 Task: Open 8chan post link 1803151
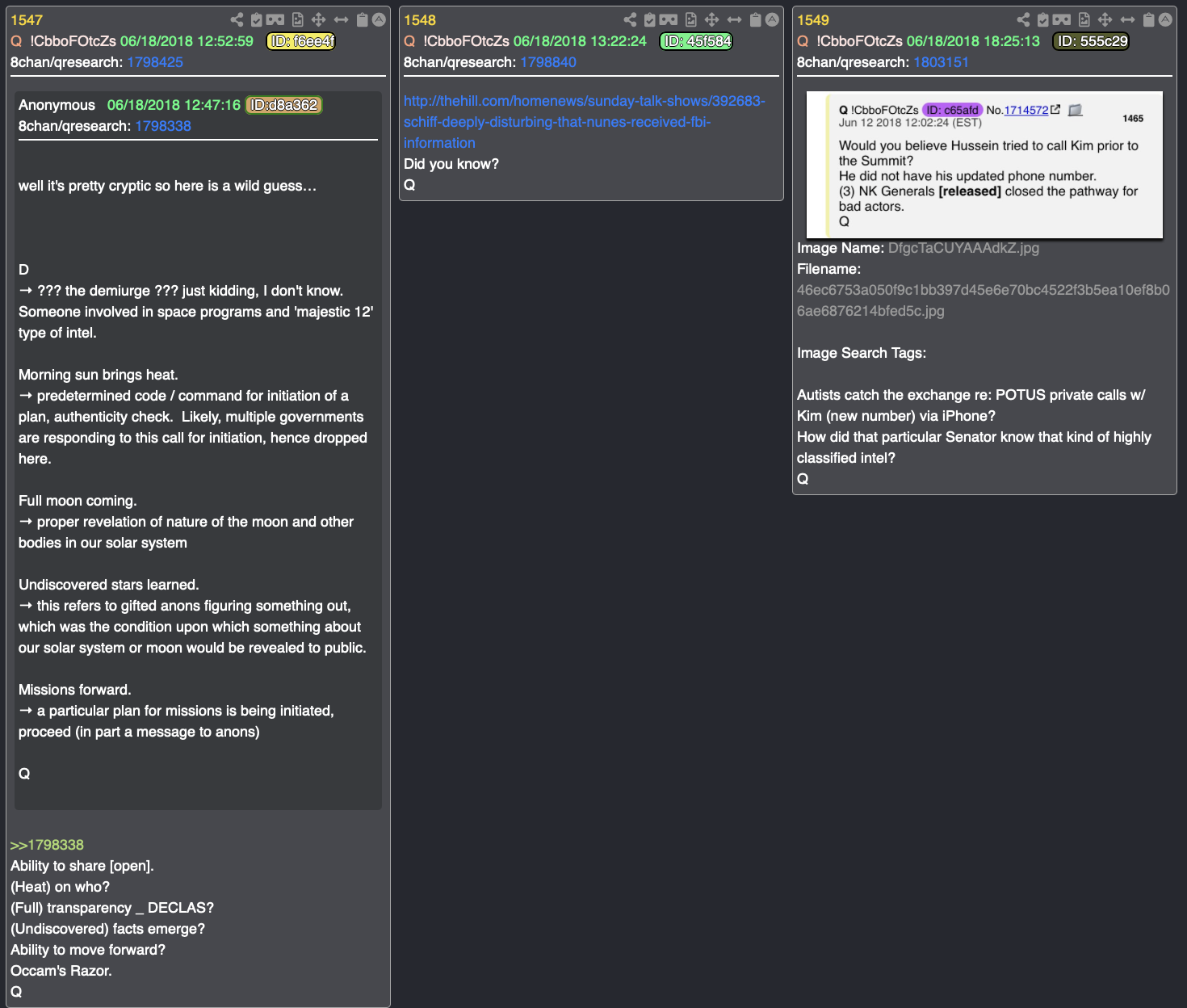tap(941, 62)
